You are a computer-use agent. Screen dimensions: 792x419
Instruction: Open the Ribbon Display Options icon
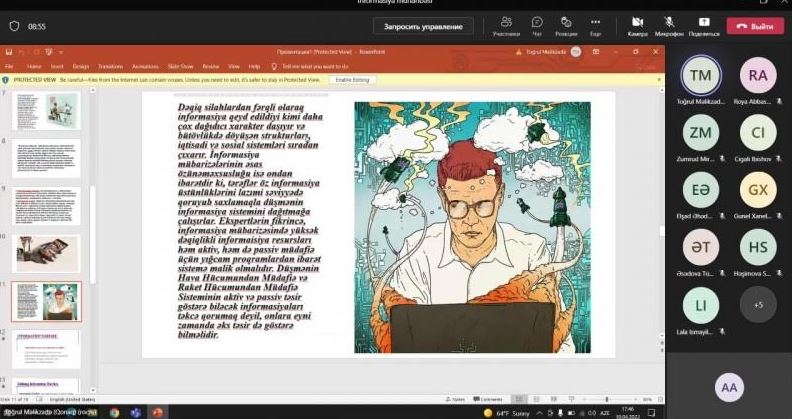[596, 52]
